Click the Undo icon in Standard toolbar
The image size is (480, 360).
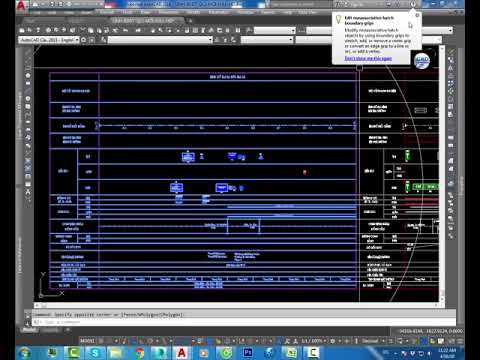(125, 30)
